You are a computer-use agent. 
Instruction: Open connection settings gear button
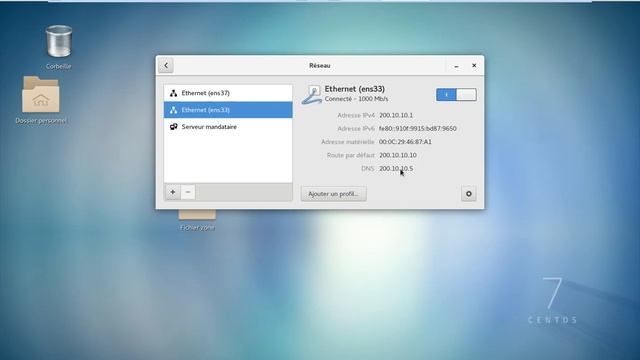click(469, 193)
